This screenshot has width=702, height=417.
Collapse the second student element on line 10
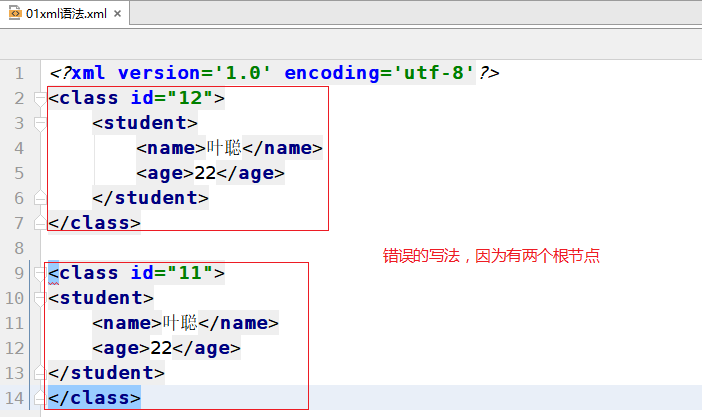tap(40, 297)
